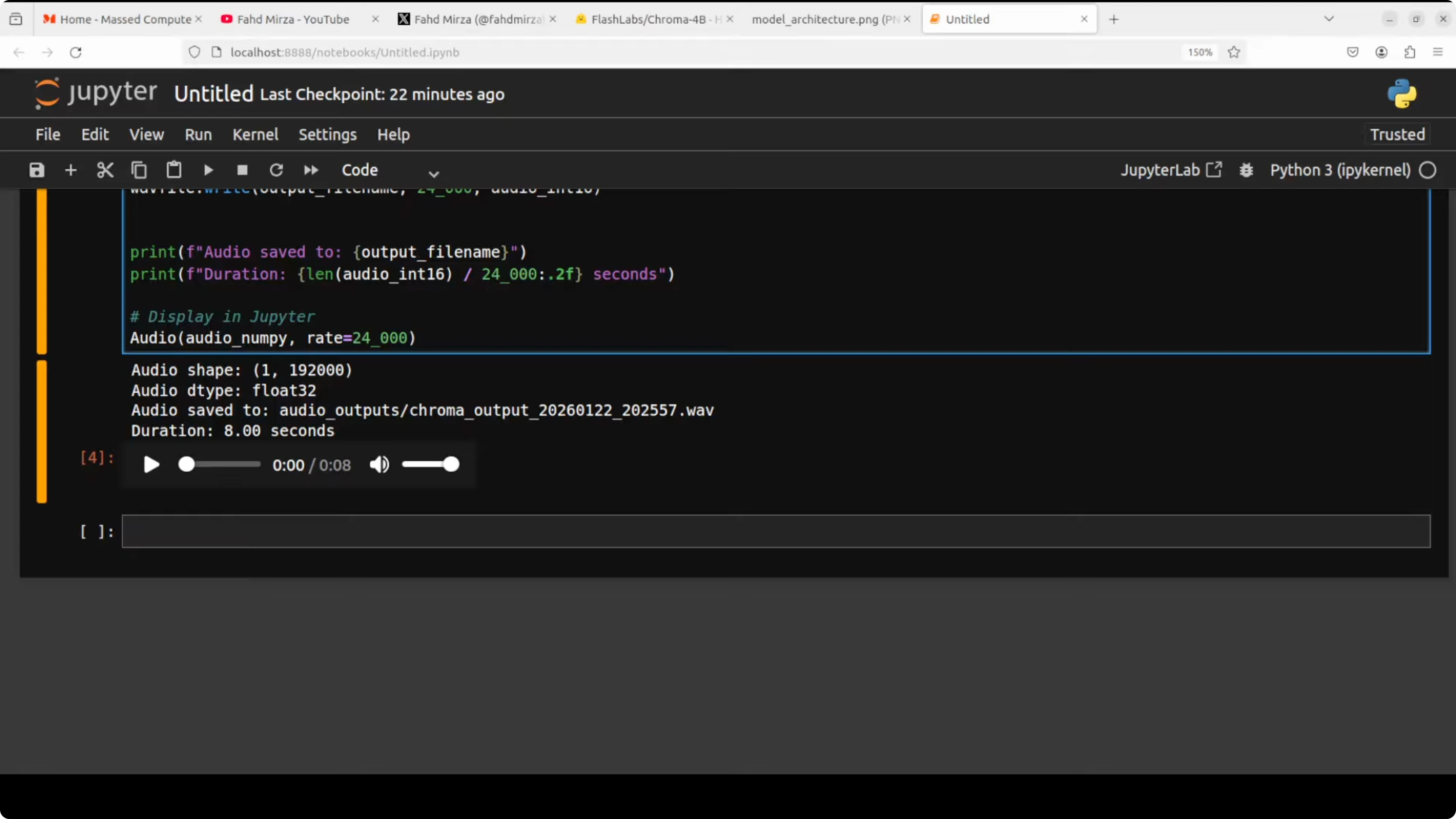The width and height of the screenshot is (1456, 819).
Task: Run the selected cell with the play icon
Action: coord(208,170)
